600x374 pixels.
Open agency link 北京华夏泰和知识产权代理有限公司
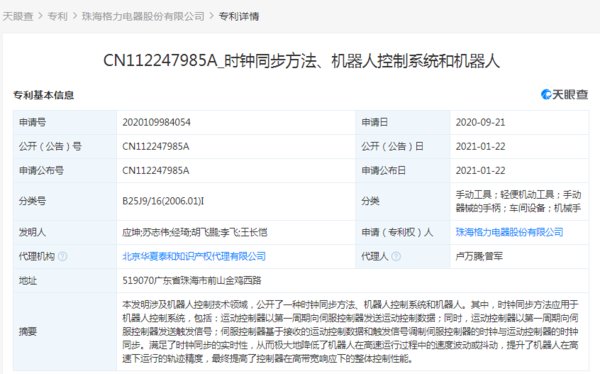coord(194,256)
